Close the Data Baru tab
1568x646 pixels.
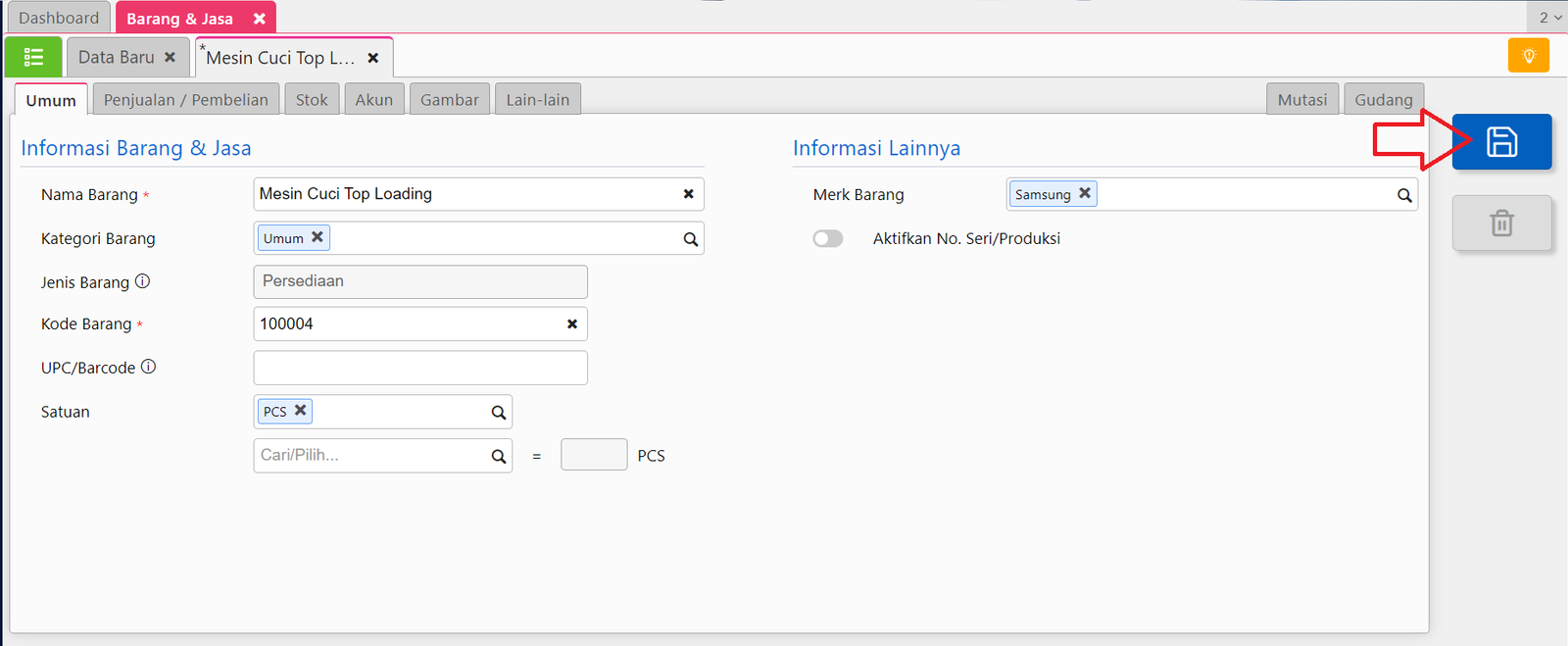click(x=171, y=58)
